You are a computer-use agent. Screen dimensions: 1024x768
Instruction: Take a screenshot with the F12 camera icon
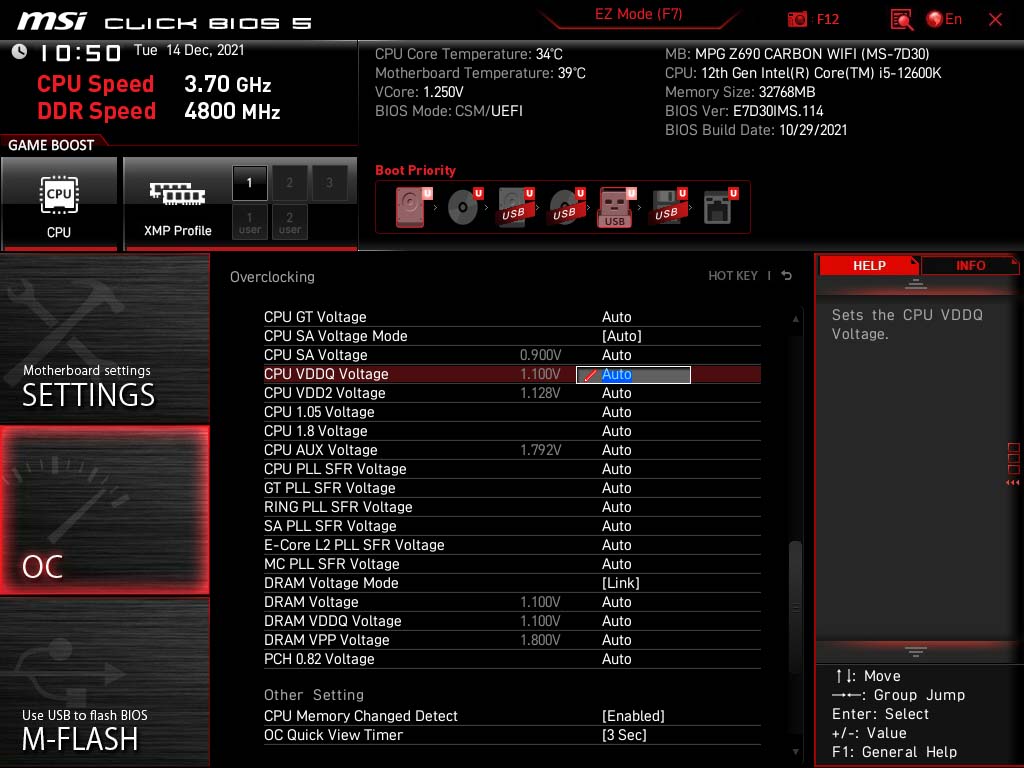coord(797,19)
